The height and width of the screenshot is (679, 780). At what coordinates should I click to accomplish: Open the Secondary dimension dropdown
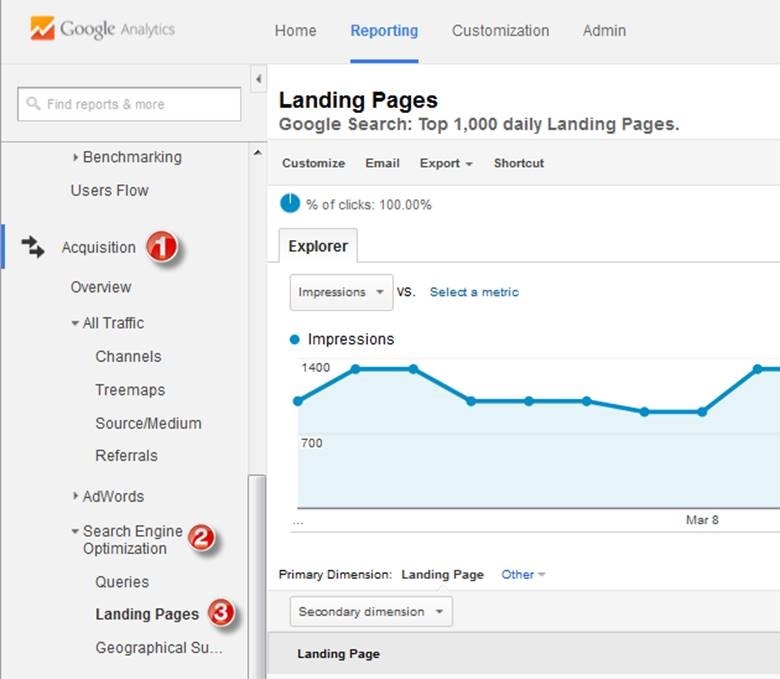click(x=370, y=611)
